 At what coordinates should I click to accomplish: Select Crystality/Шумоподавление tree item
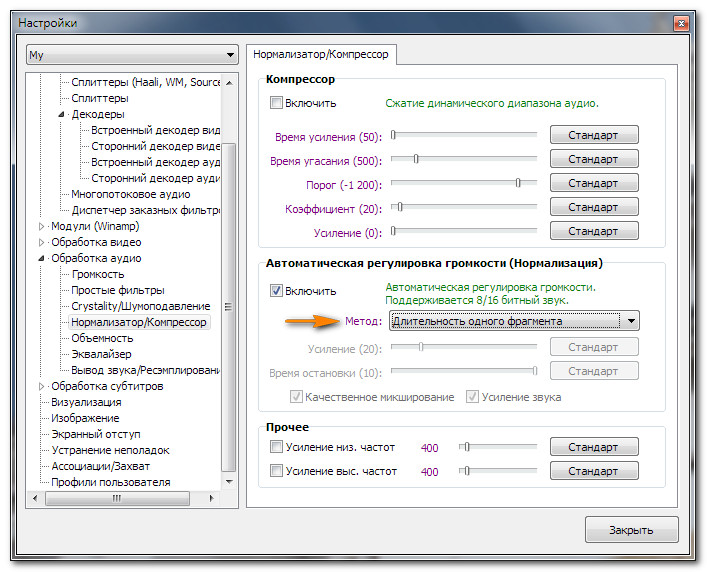pyautogui.click(x=141, y=307)
